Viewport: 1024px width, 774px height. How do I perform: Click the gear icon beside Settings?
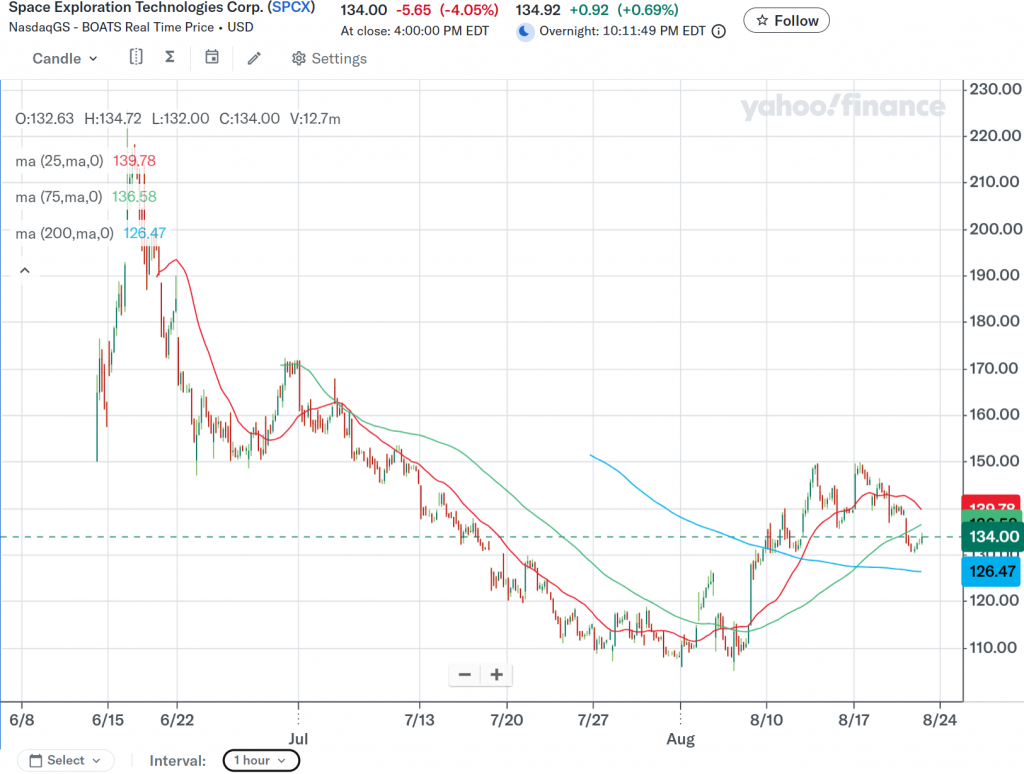[x=298, y=59]
